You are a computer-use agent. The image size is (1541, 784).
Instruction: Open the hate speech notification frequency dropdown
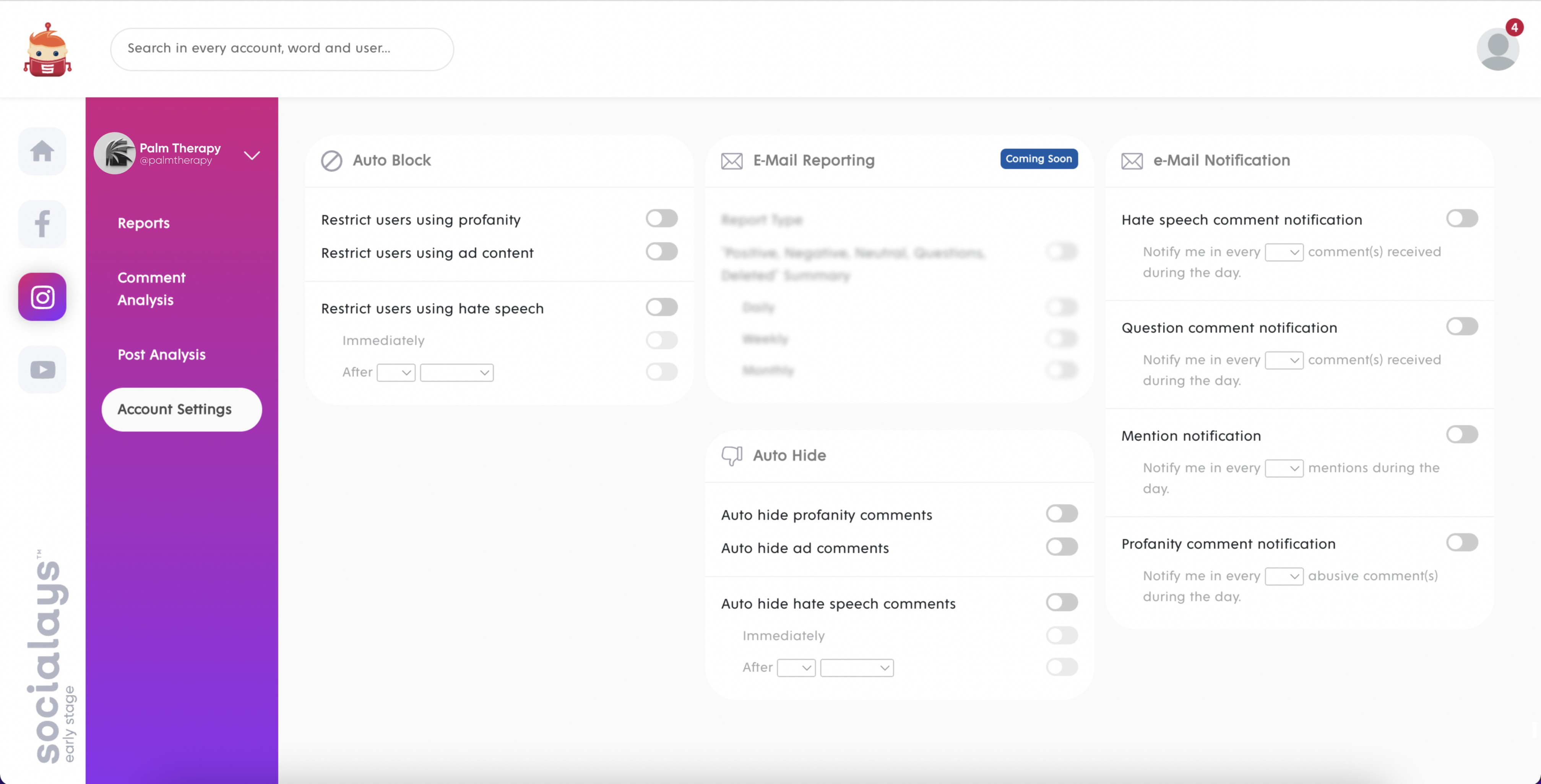tap(1284, 253)
